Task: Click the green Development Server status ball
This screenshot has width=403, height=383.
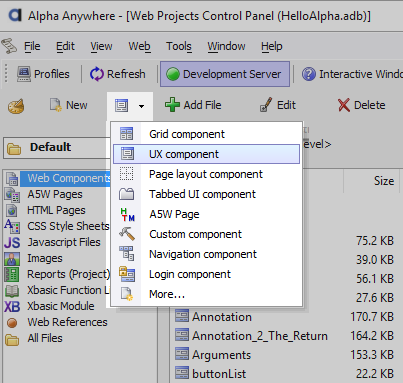Action: point(173,74)
